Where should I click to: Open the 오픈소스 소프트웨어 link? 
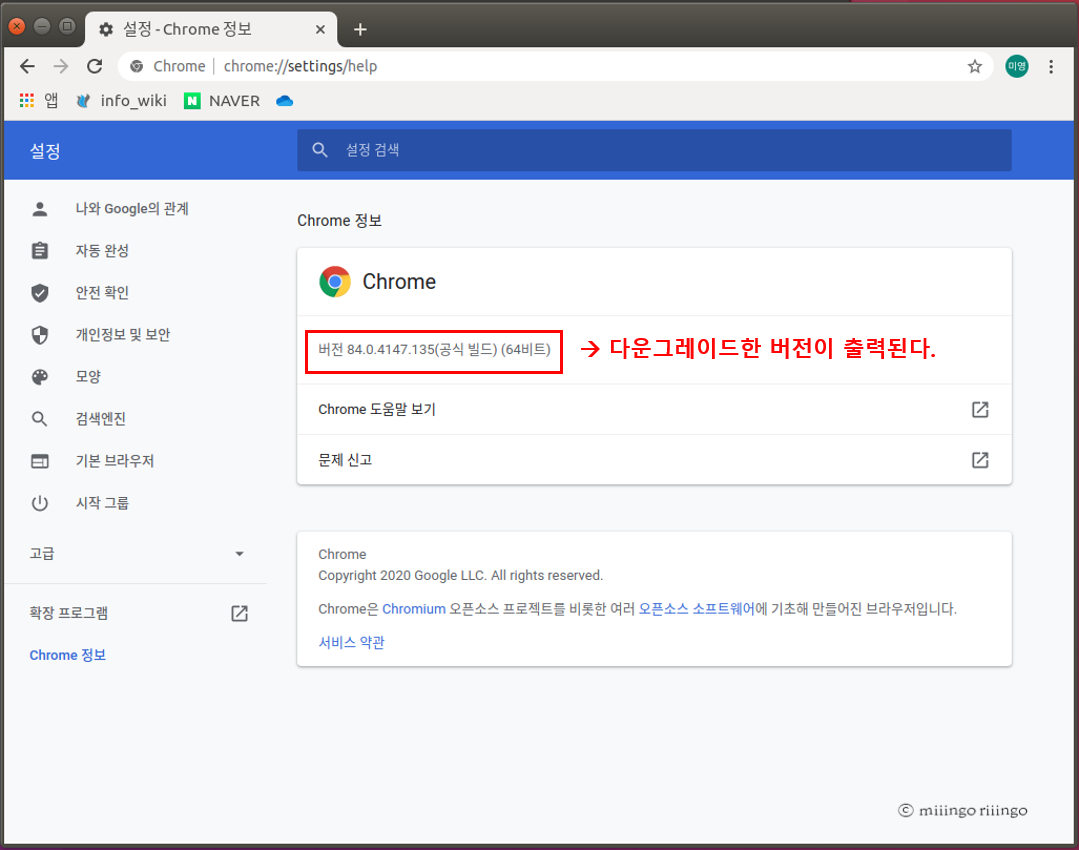[696, 609]
